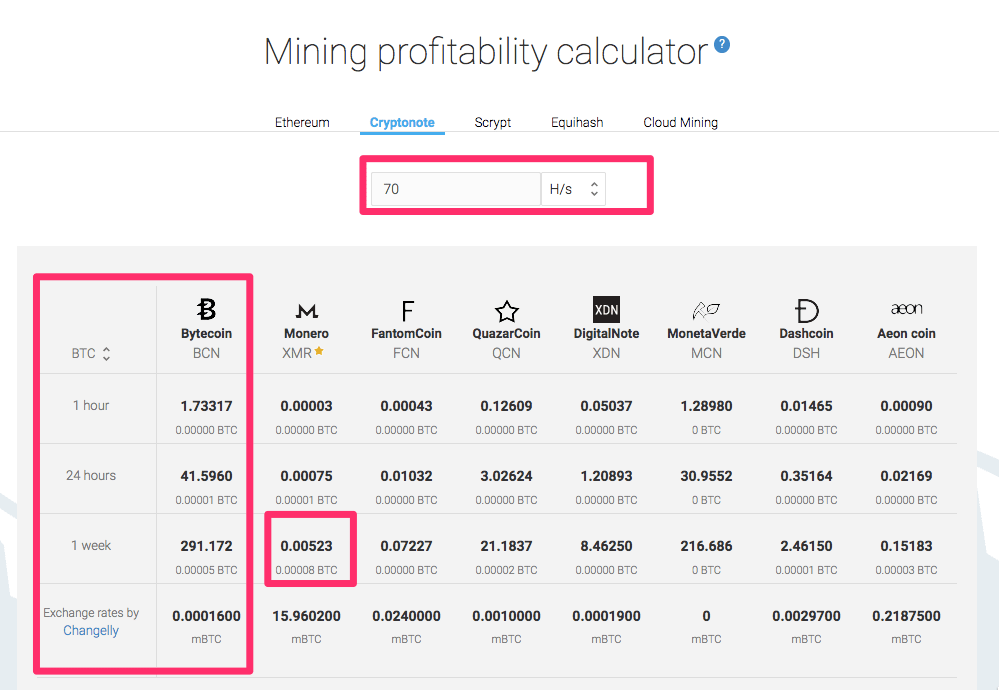Follow the Changelly exchange link

(x=91, y=631)
